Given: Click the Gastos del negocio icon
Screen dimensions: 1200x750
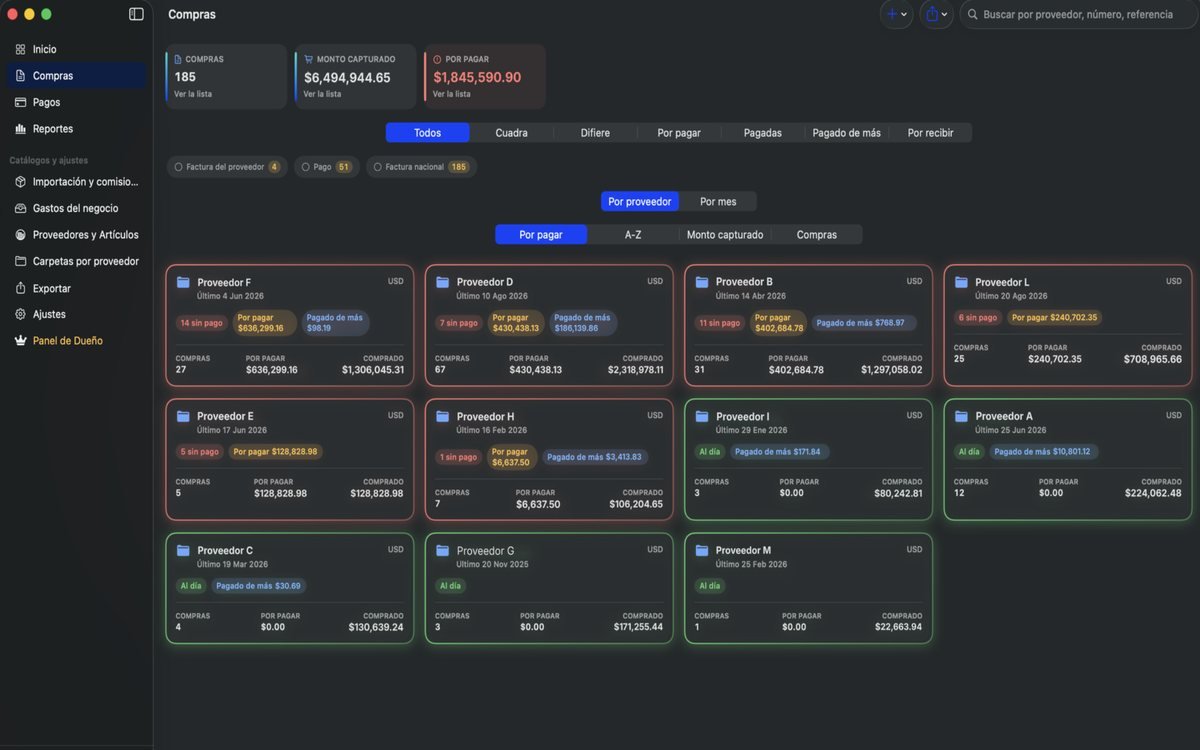Looking at the screenshot, I should [20, 208].
